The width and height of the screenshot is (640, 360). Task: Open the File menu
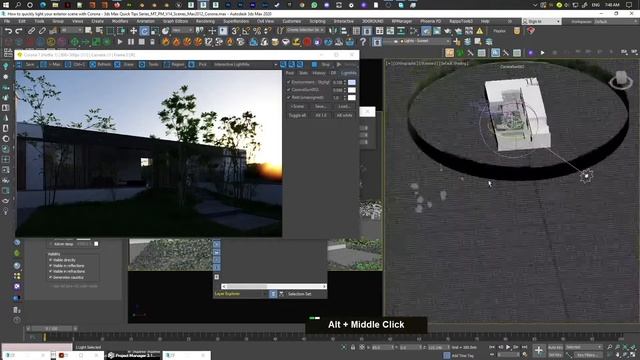click(7, 21)
